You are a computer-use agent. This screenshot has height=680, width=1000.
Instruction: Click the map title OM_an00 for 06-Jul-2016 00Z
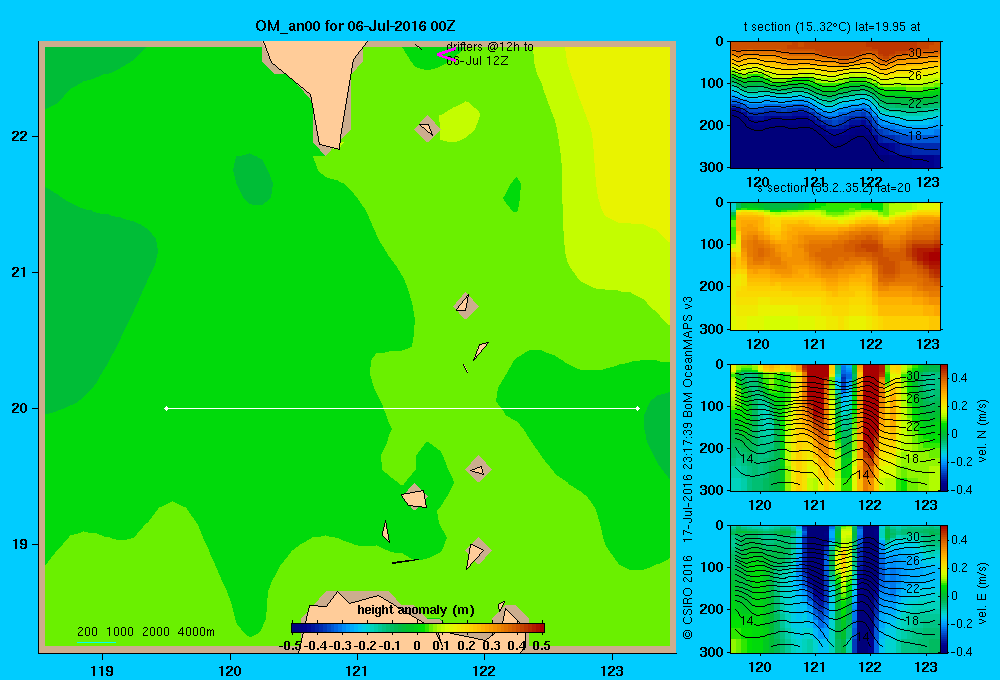(x=355, y=26)
